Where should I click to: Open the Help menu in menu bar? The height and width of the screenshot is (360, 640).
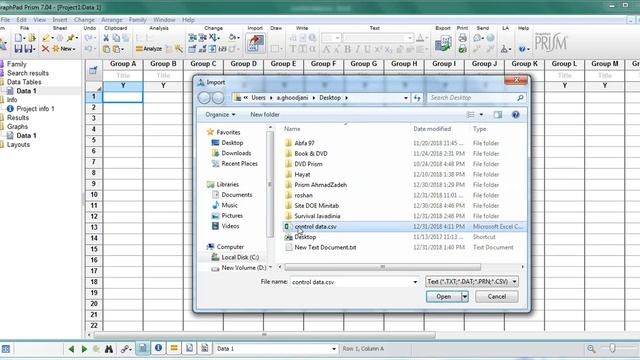coord(188,20)
